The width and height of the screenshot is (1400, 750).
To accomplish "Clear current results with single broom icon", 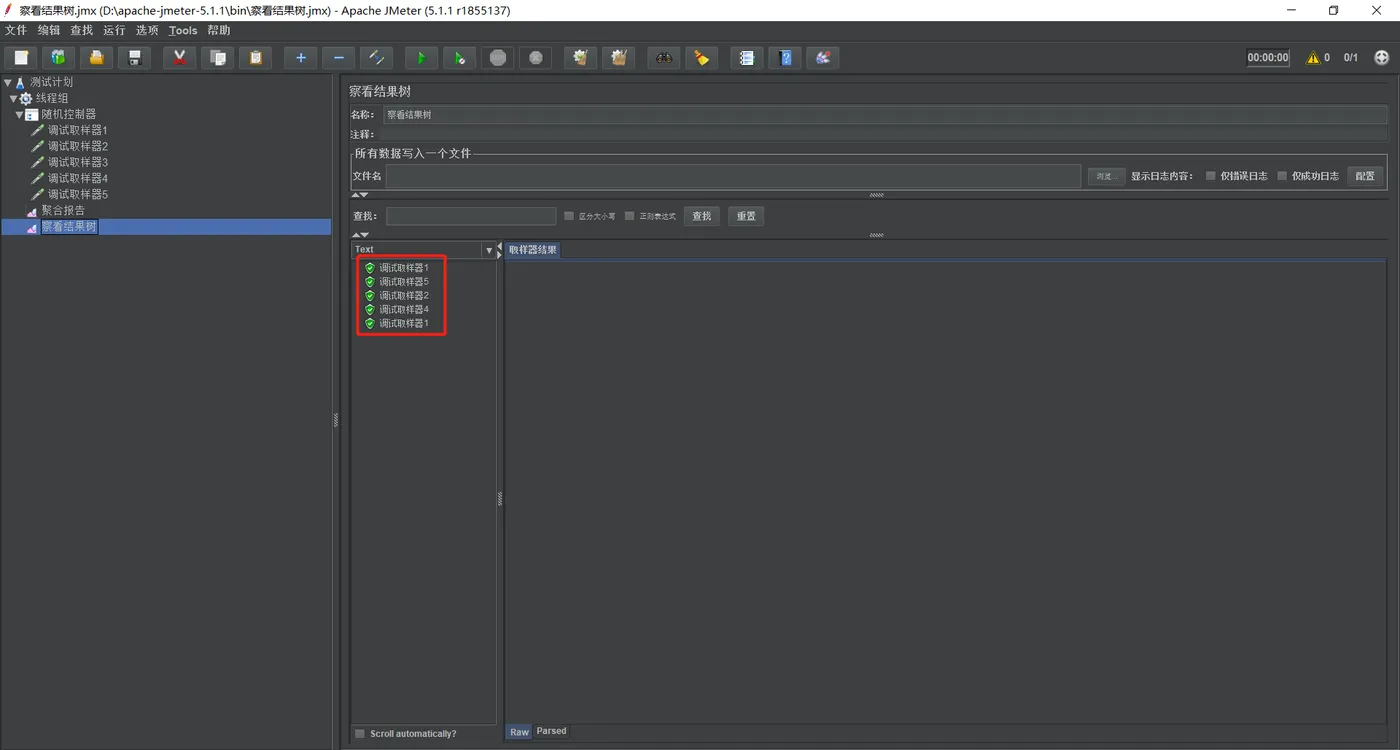I will coord(580,58).
